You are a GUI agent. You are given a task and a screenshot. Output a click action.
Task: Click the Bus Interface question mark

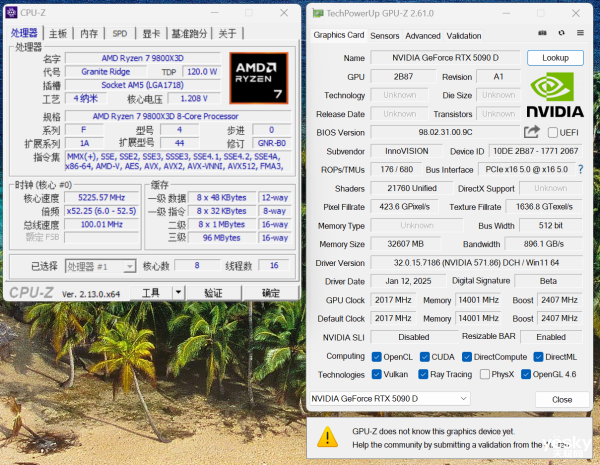pyautogui.click(x=580, y=169)
